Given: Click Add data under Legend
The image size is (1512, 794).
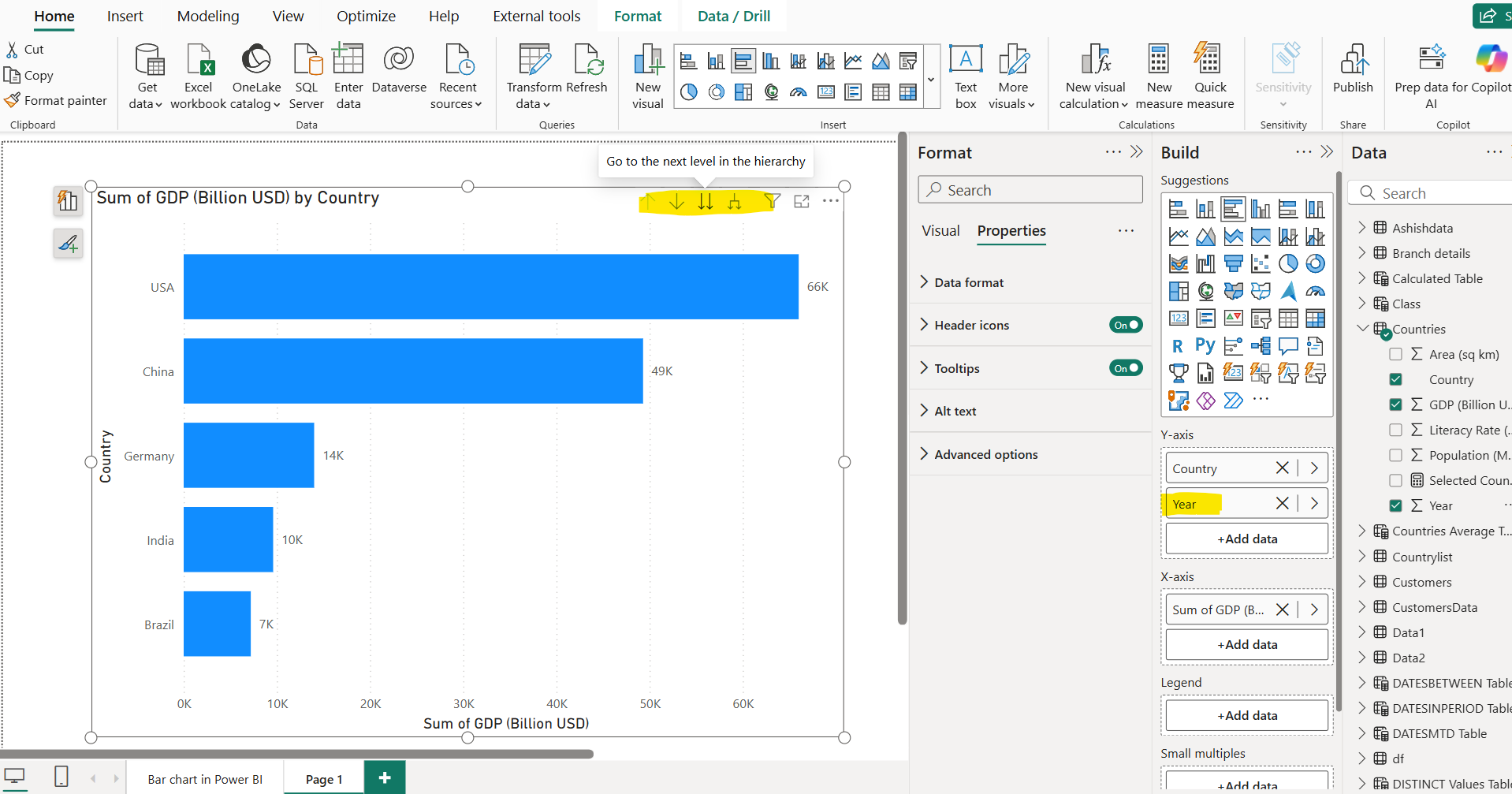Looking at the screenshot, I should (x=1246, y=714).
